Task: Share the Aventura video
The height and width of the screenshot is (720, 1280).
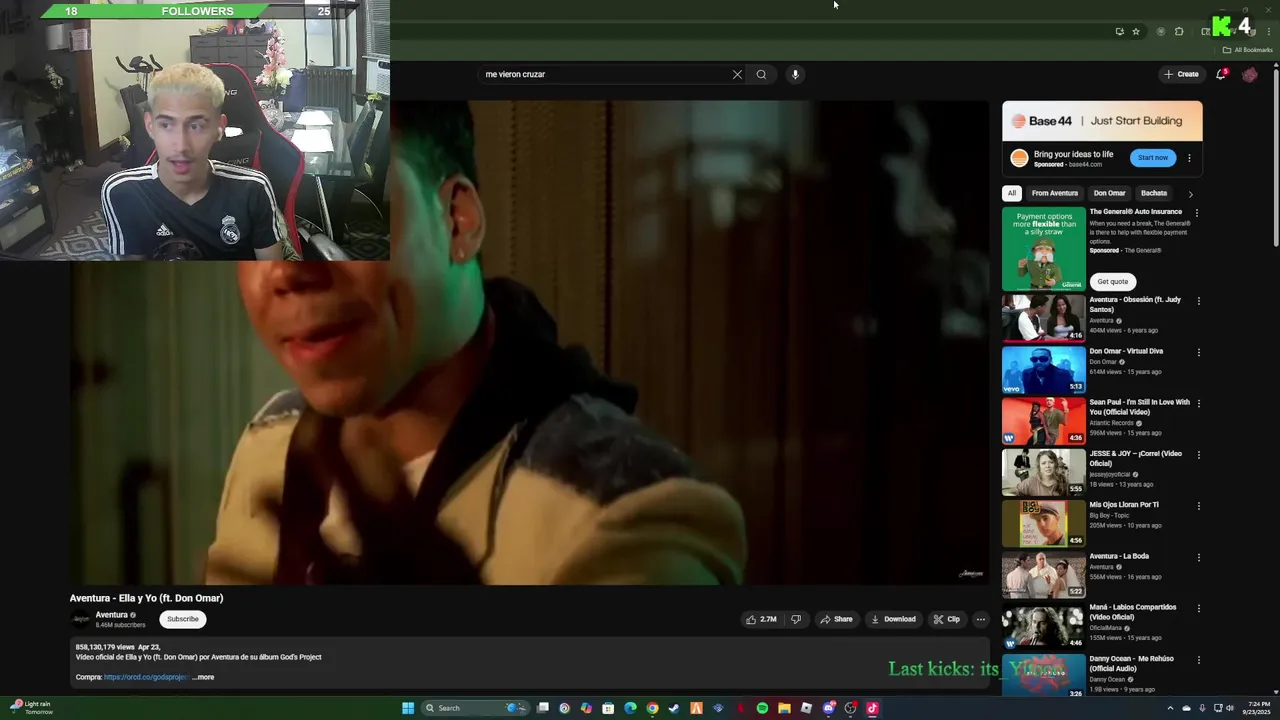Action: [837, 619]
